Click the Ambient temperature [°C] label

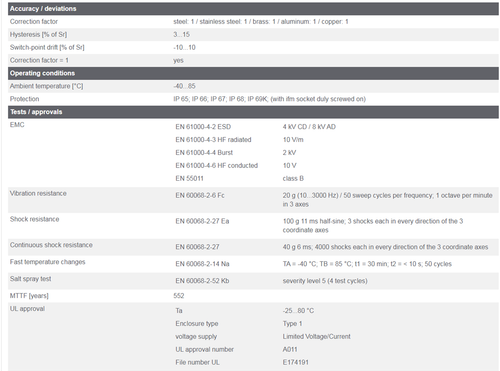tap(46, 86)
